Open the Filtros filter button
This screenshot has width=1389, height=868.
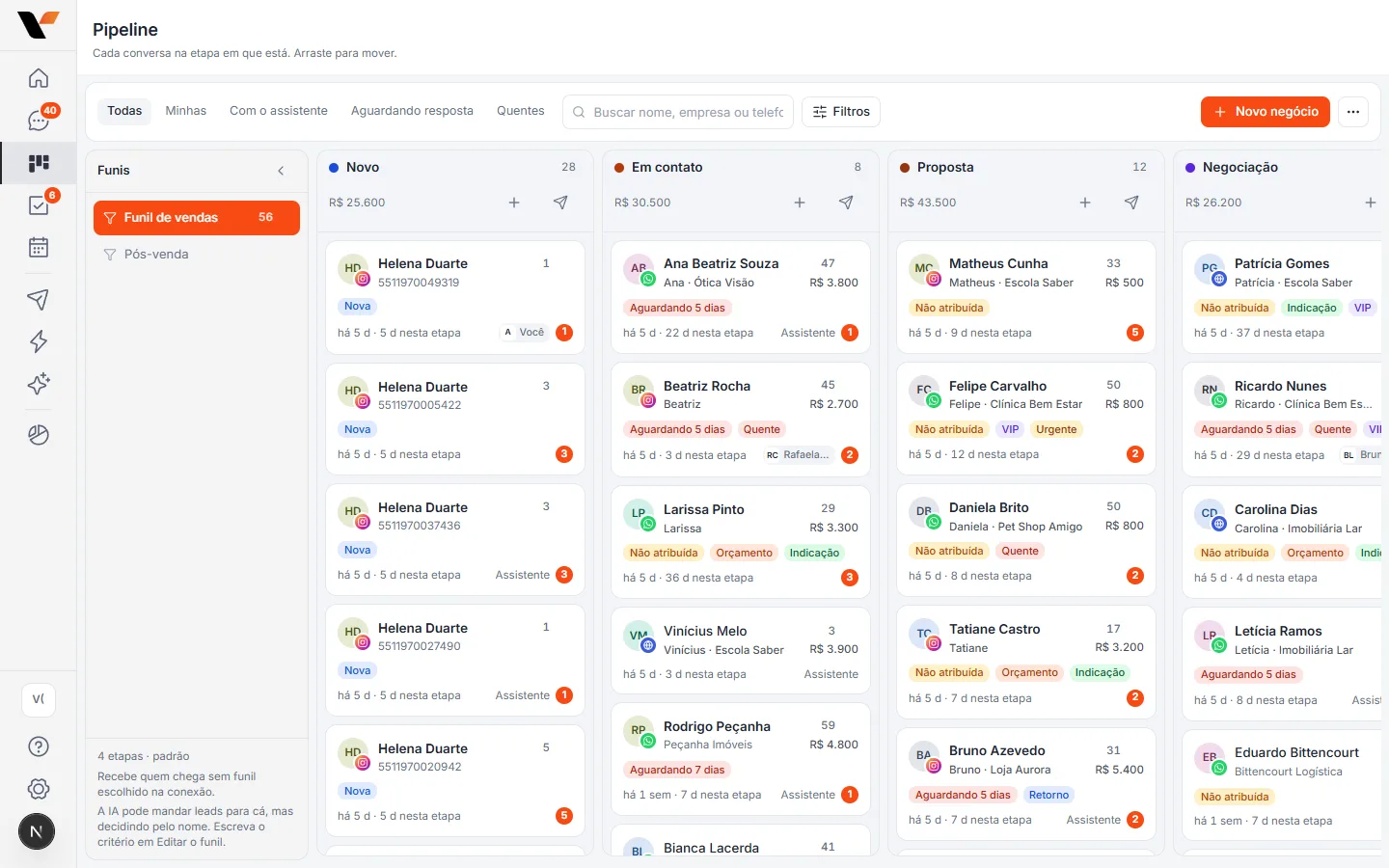pos(841,112)
